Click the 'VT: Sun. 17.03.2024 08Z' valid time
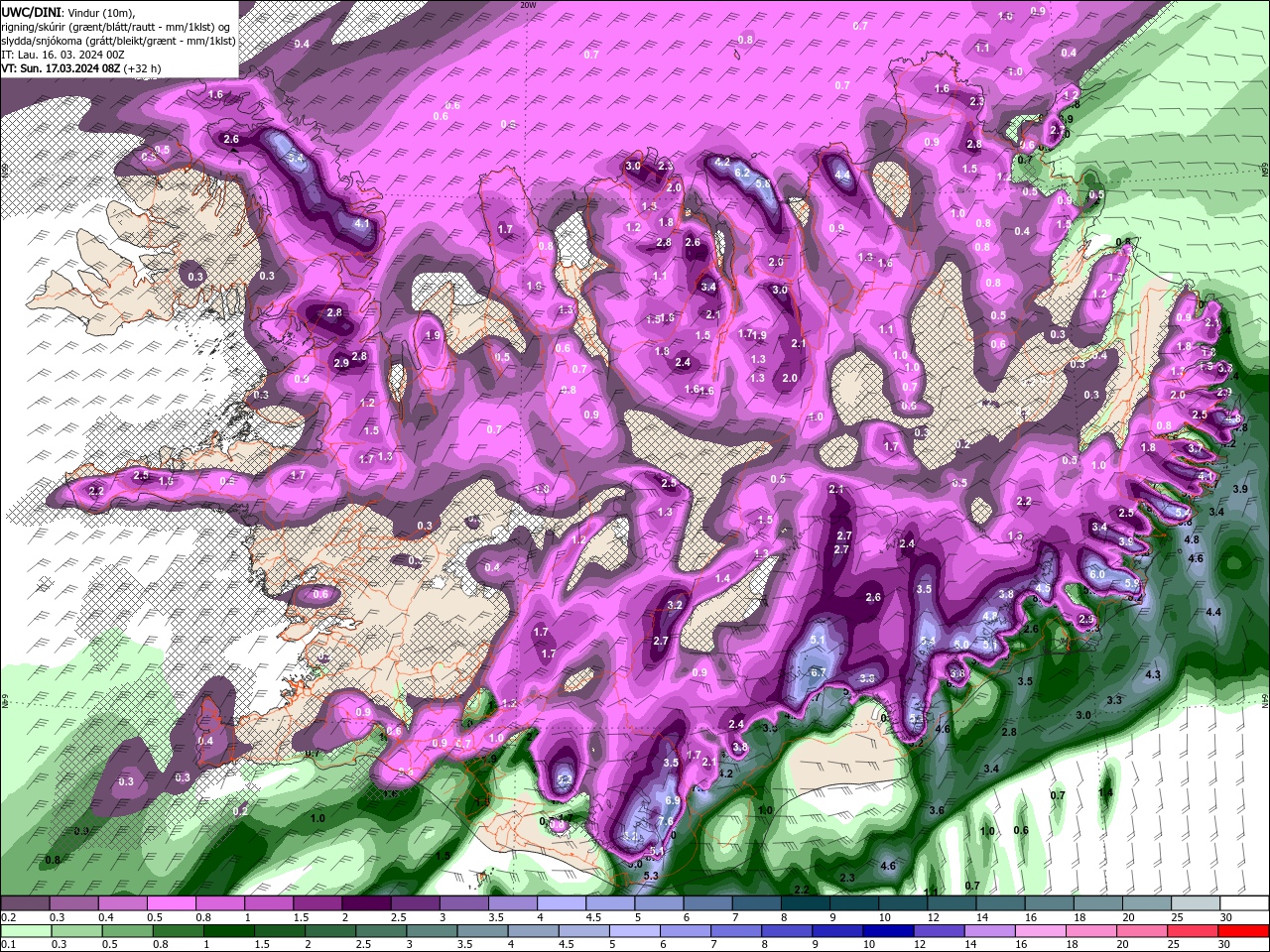 [x=61, y=68]
